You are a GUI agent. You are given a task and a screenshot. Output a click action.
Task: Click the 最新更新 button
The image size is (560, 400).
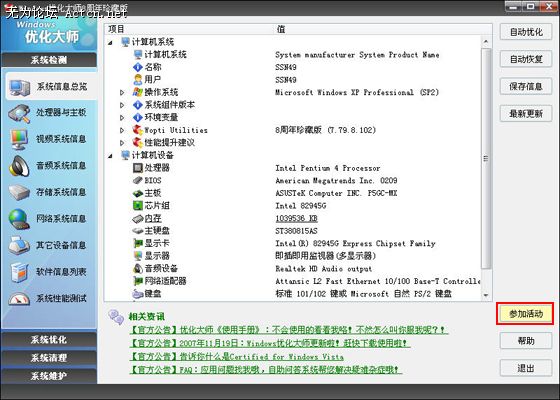526,114
